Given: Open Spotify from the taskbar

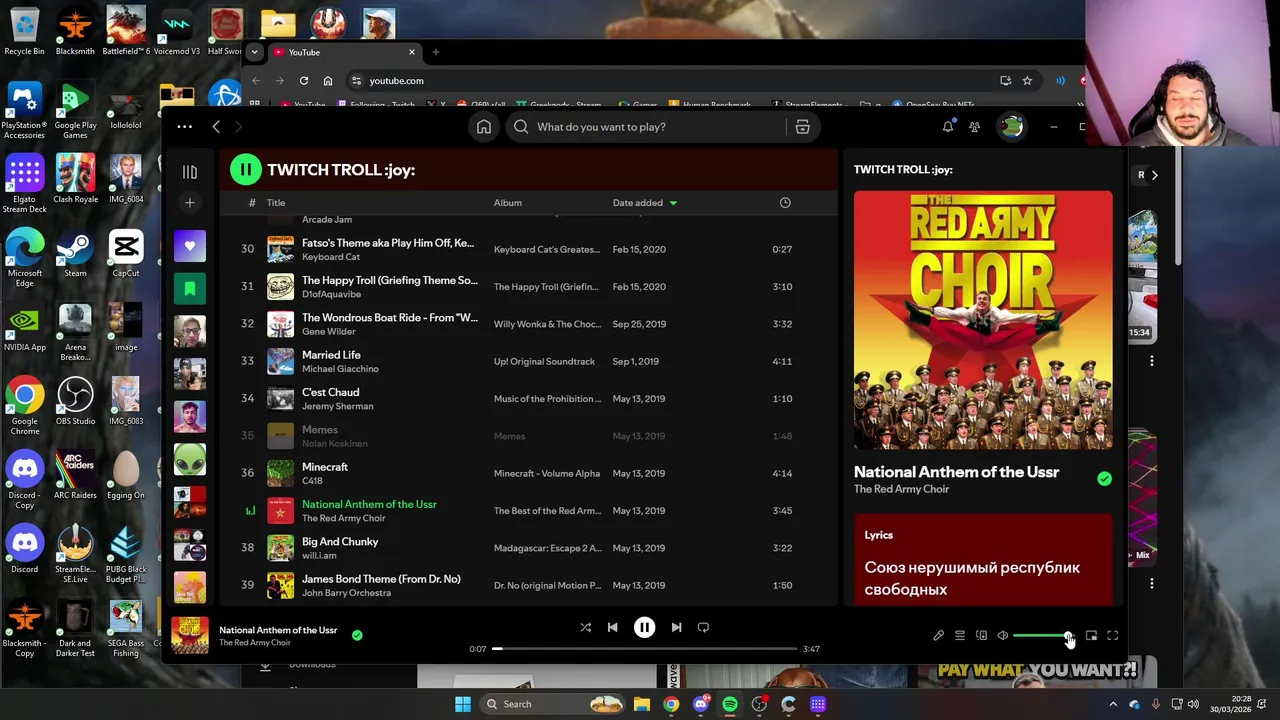Looking at the screenshot, I should [x=730, y=704].
